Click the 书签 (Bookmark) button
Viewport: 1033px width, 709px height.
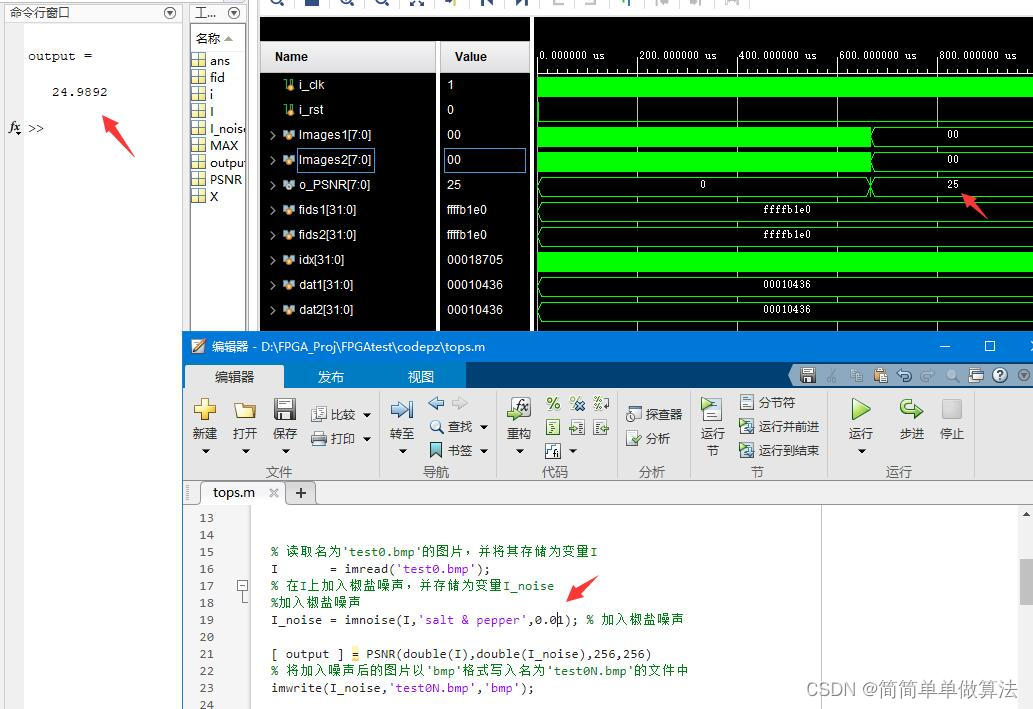(x=451, y=450)
